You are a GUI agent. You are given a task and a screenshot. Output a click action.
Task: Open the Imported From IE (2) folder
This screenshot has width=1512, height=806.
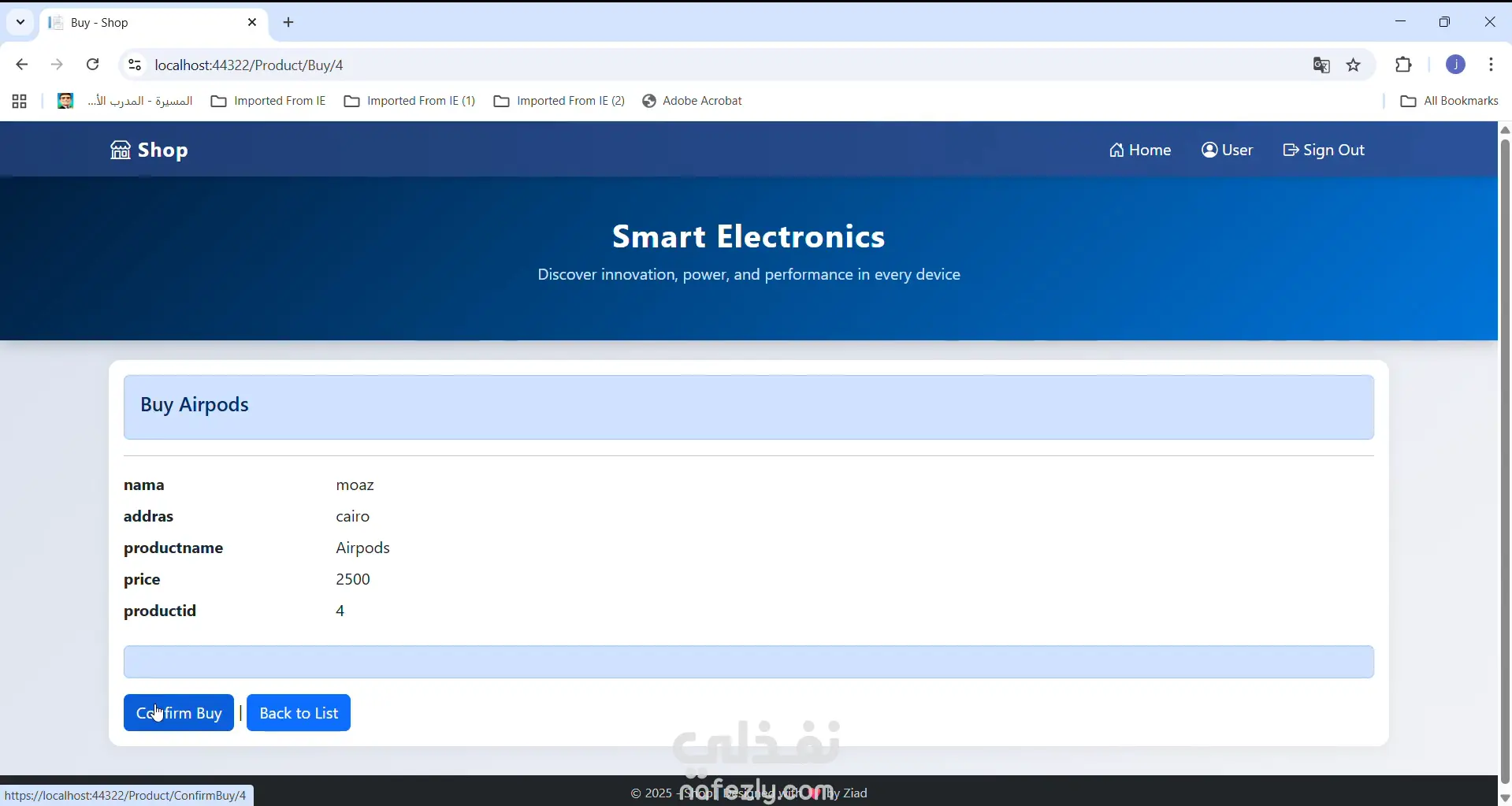click(559, 101)
